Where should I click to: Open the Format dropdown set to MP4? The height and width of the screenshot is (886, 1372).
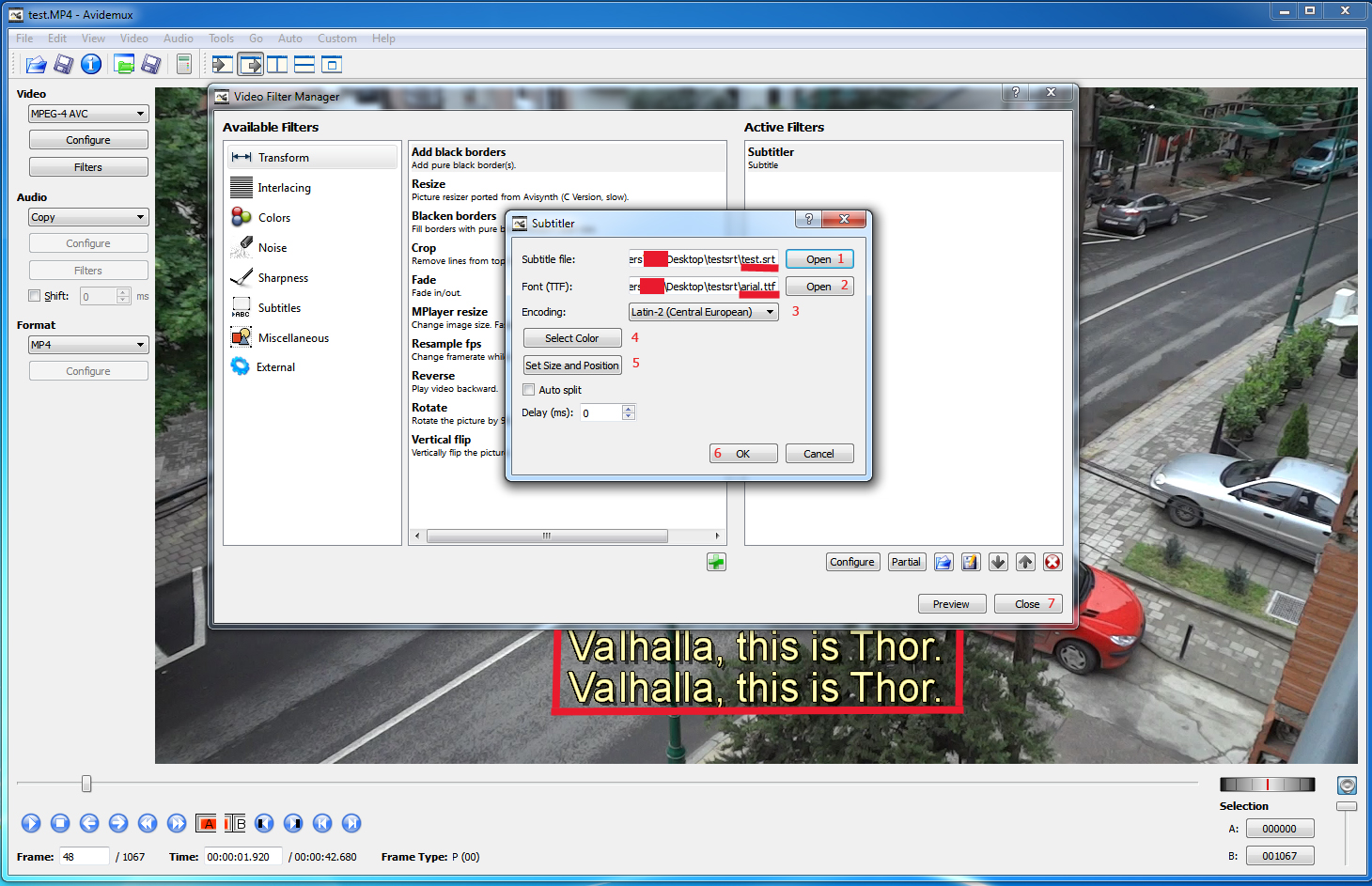coord(88,345)
